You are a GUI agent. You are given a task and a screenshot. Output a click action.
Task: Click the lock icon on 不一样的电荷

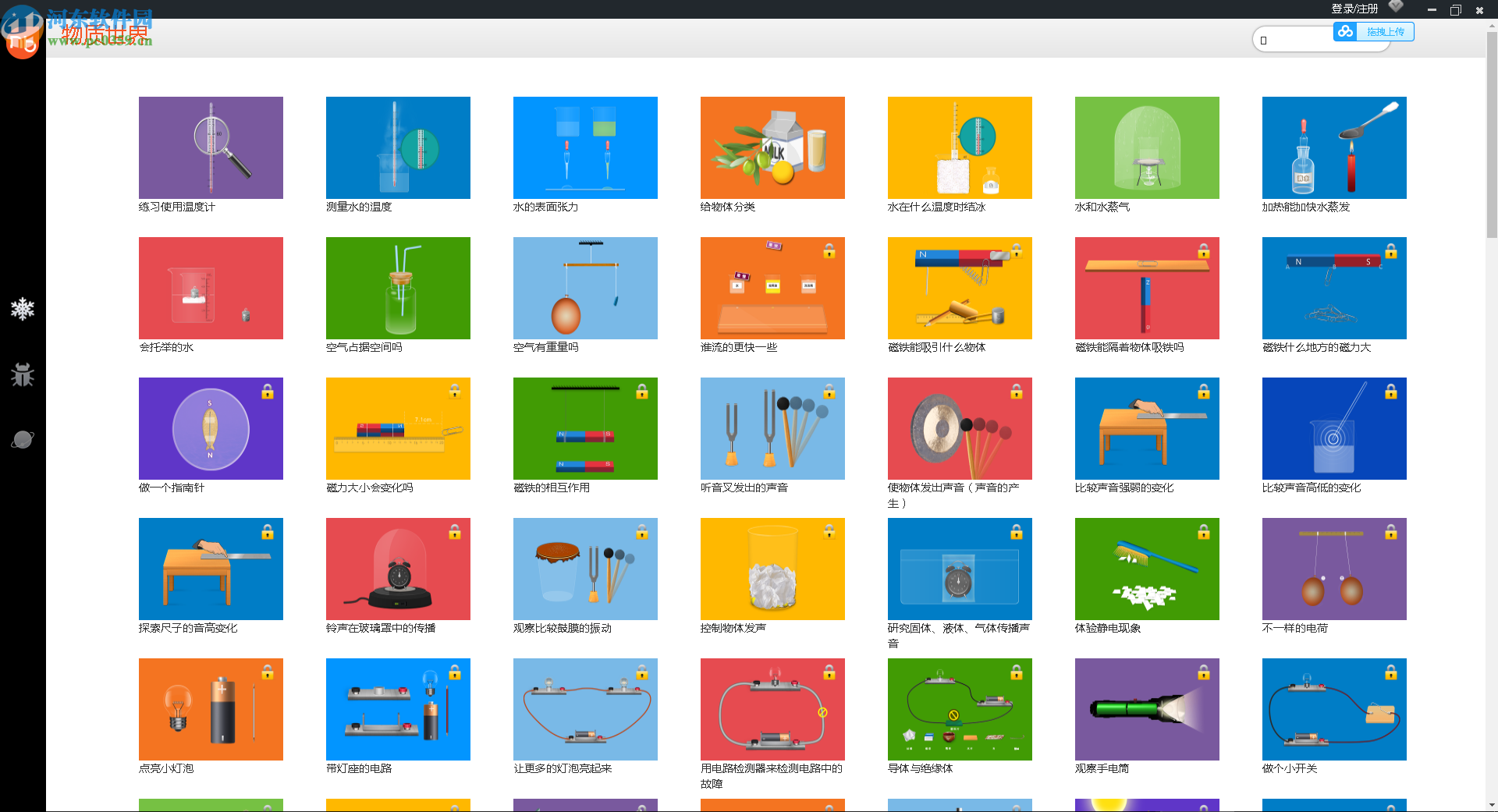pos(1391,532)
